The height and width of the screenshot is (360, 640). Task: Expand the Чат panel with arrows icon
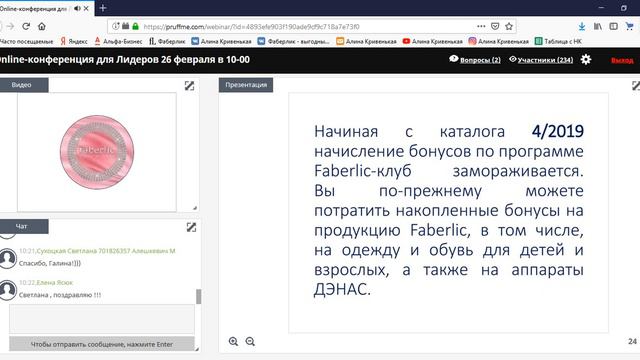[191, 227]
